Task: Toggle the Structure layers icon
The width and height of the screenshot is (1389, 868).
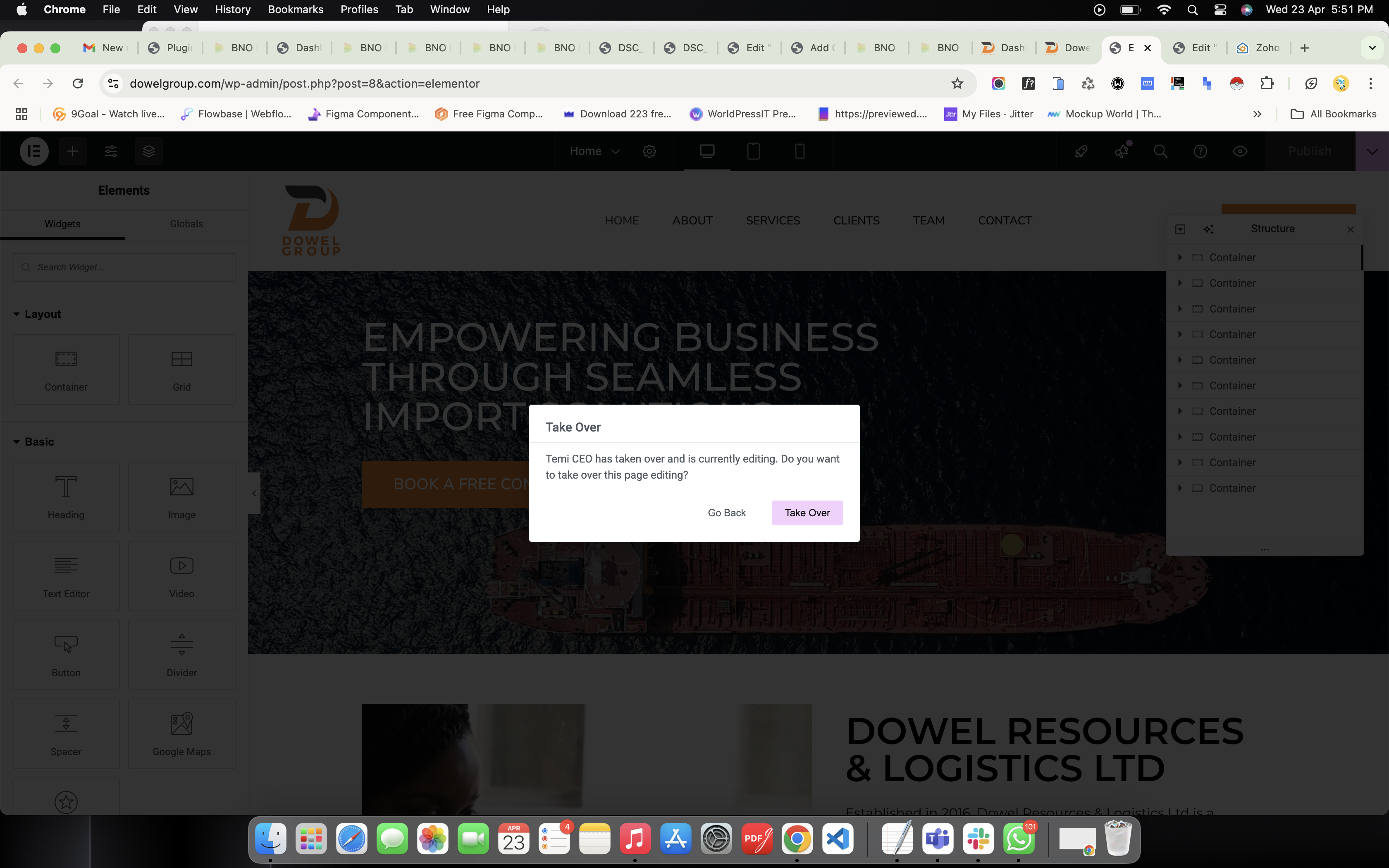Action: pos(149,151)
